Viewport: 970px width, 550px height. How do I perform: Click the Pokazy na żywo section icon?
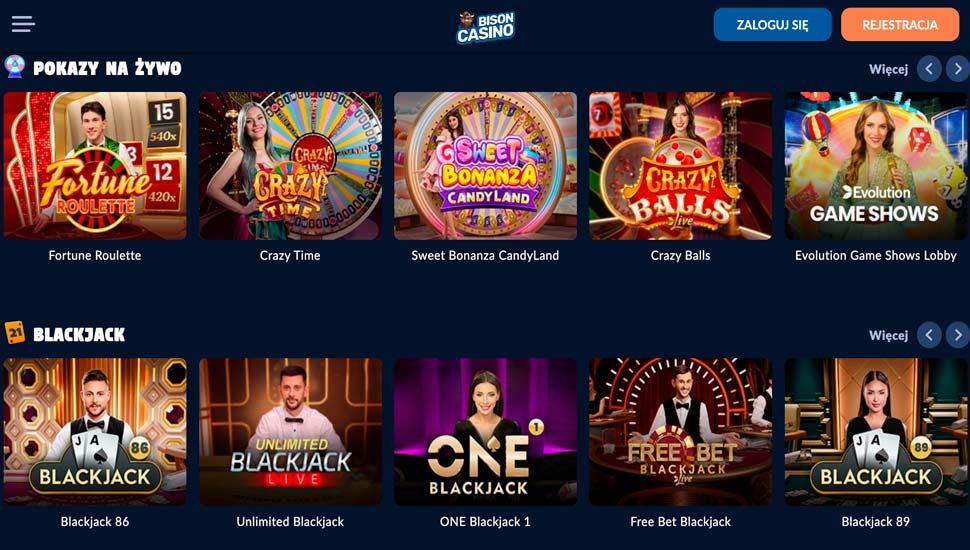tap(15, 67)
